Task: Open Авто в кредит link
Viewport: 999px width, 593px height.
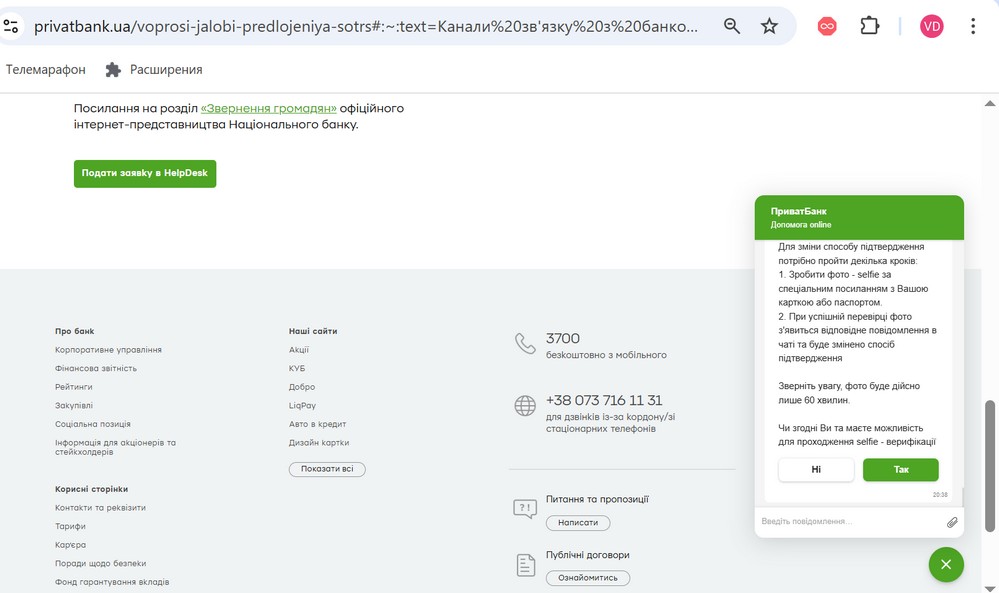Action: pos(317,424)
